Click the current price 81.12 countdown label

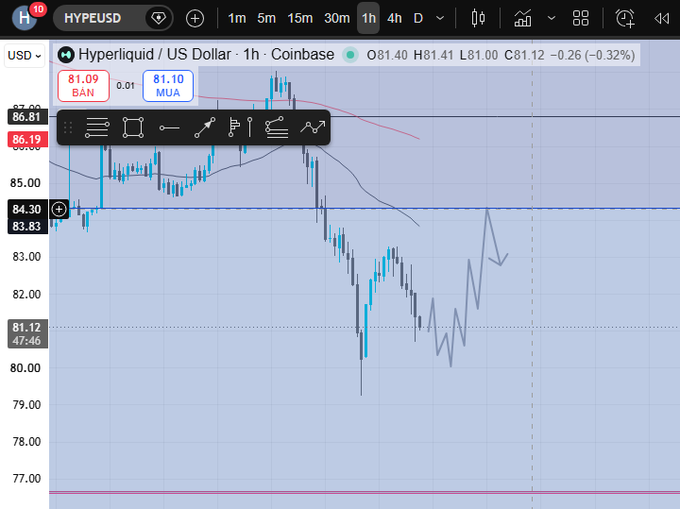pos(27,334)
